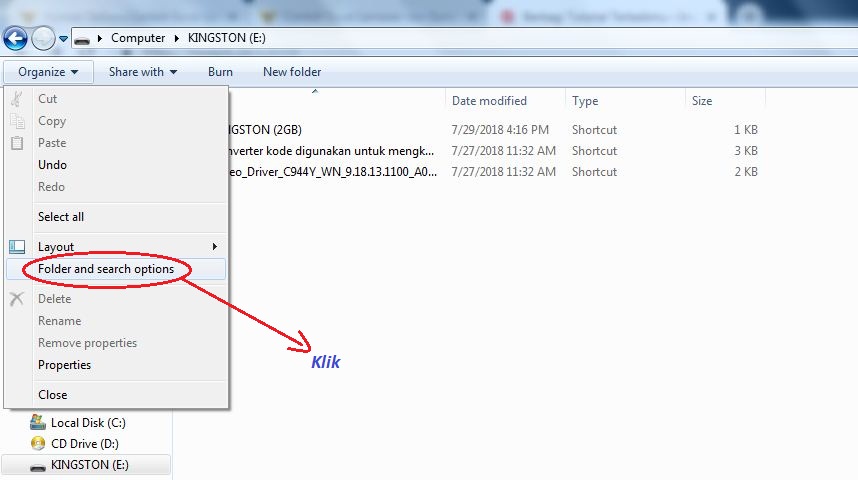This screenshot has height=480, width=858.
Task: Click the scissors Cut icon
Action: click(x=17, y=99)
